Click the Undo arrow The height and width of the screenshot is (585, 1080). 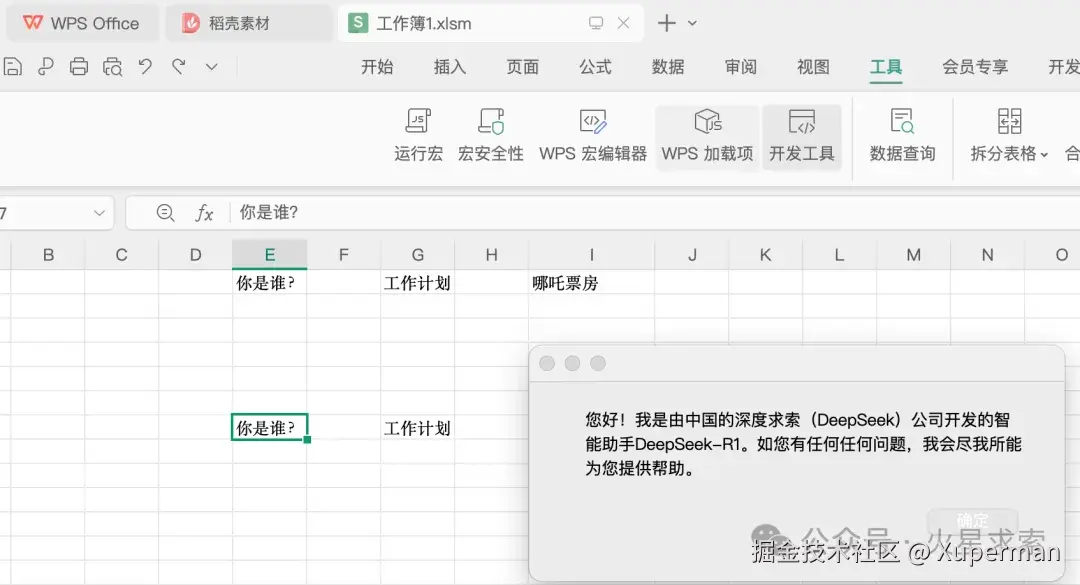coord(145,67)
